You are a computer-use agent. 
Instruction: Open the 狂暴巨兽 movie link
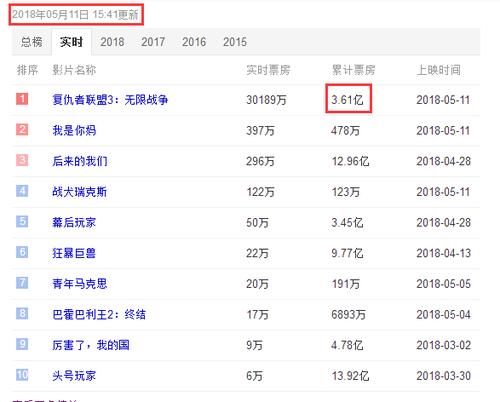tap(74, 253)
